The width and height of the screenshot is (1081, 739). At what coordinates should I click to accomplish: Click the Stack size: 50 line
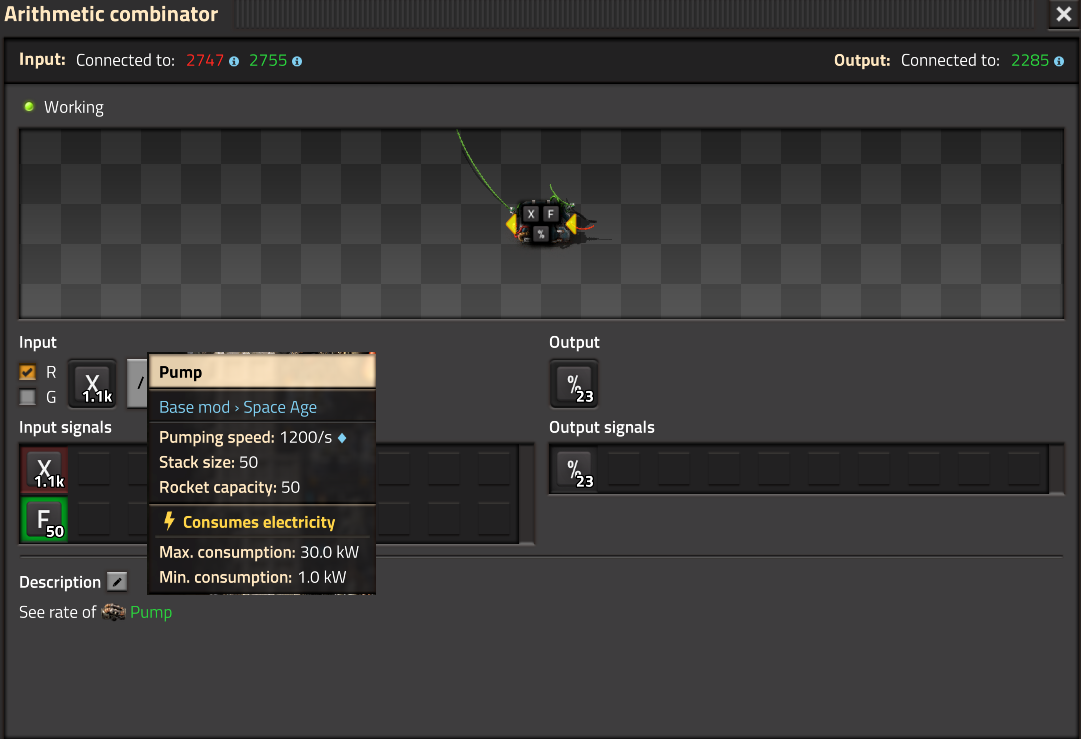(208, 462)
